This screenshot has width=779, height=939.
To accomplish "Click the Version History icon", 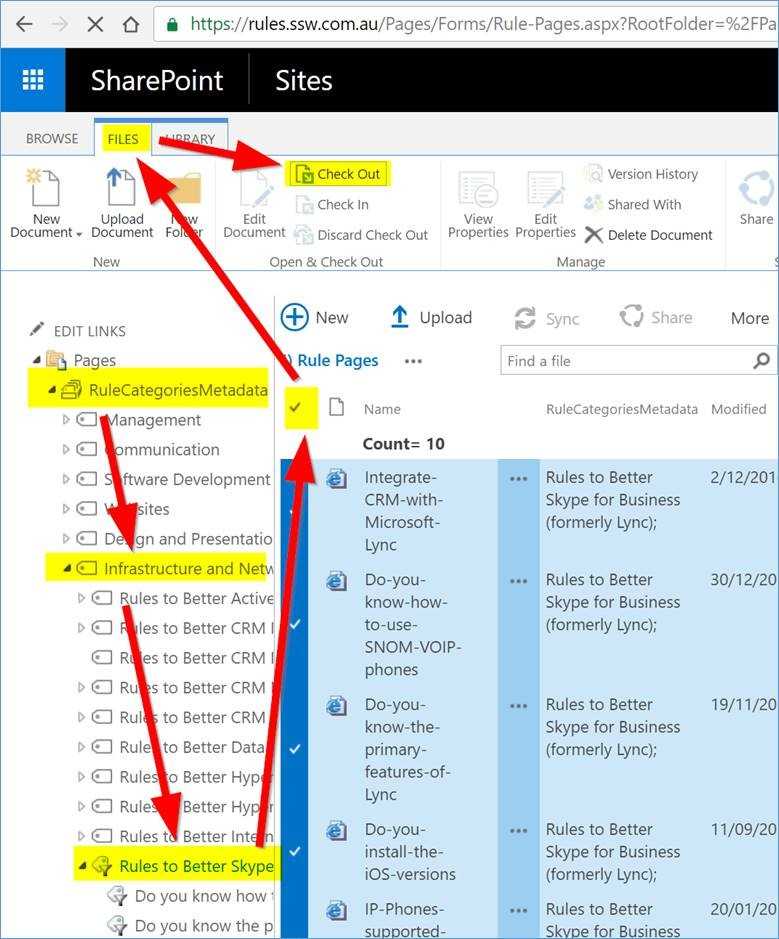I will click(x=594, y=174).
